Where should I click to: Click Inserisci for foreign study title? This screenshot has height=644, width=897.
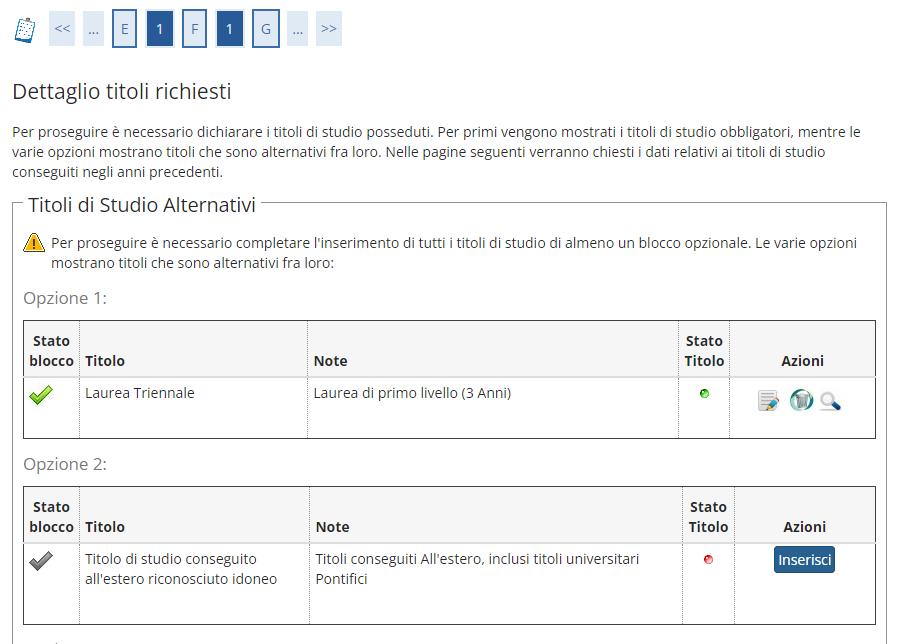coord(804,559)
